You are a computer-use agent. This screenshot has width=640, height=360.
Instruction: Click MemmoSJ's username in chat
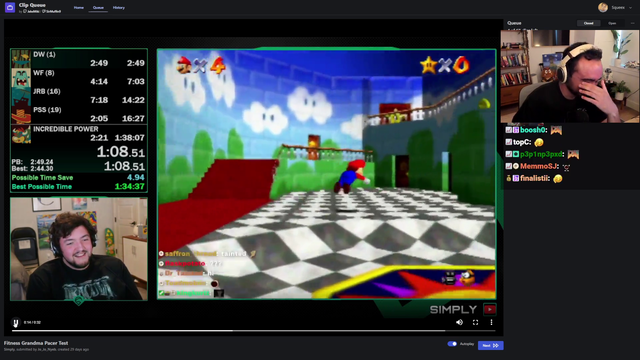coord(538,167)
